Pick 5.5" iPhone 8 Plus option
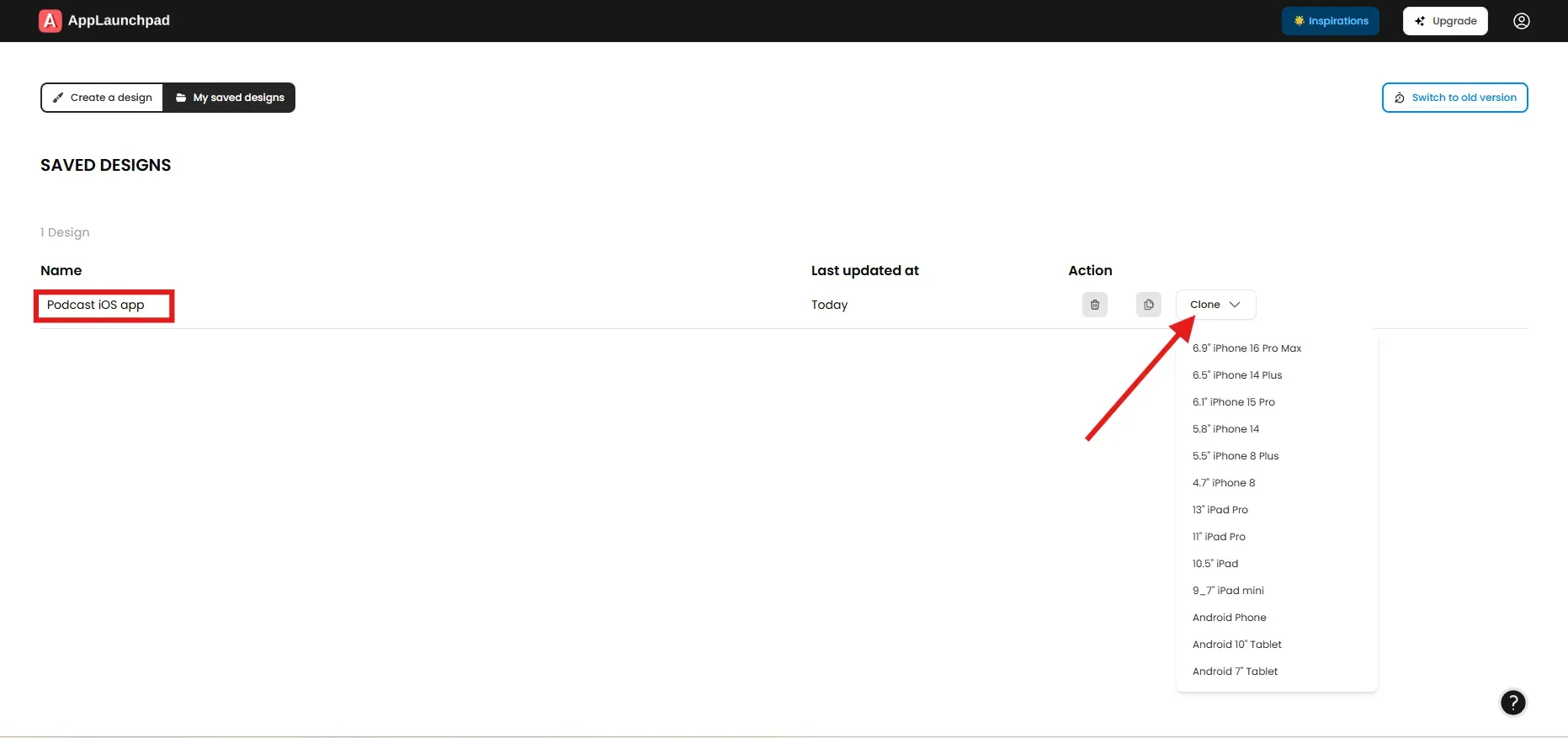This screenshot has width=1568, height=738. click(x=1236, y=456)
